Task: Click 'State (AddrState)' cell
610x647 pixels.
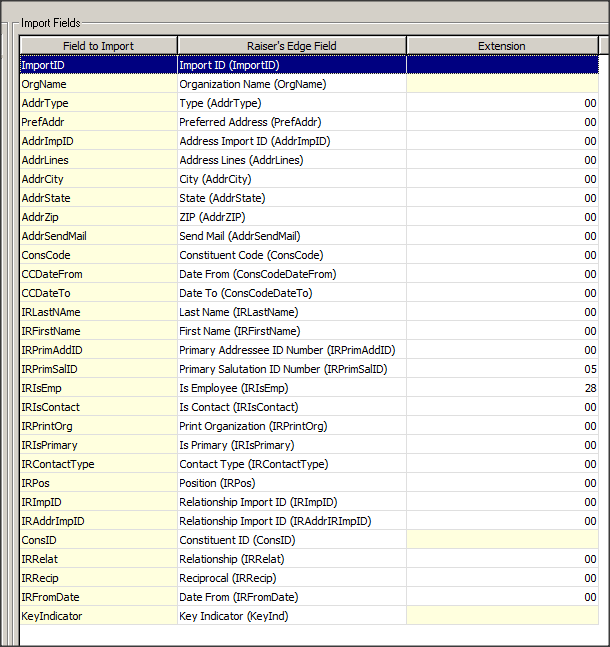Action: 292,198
